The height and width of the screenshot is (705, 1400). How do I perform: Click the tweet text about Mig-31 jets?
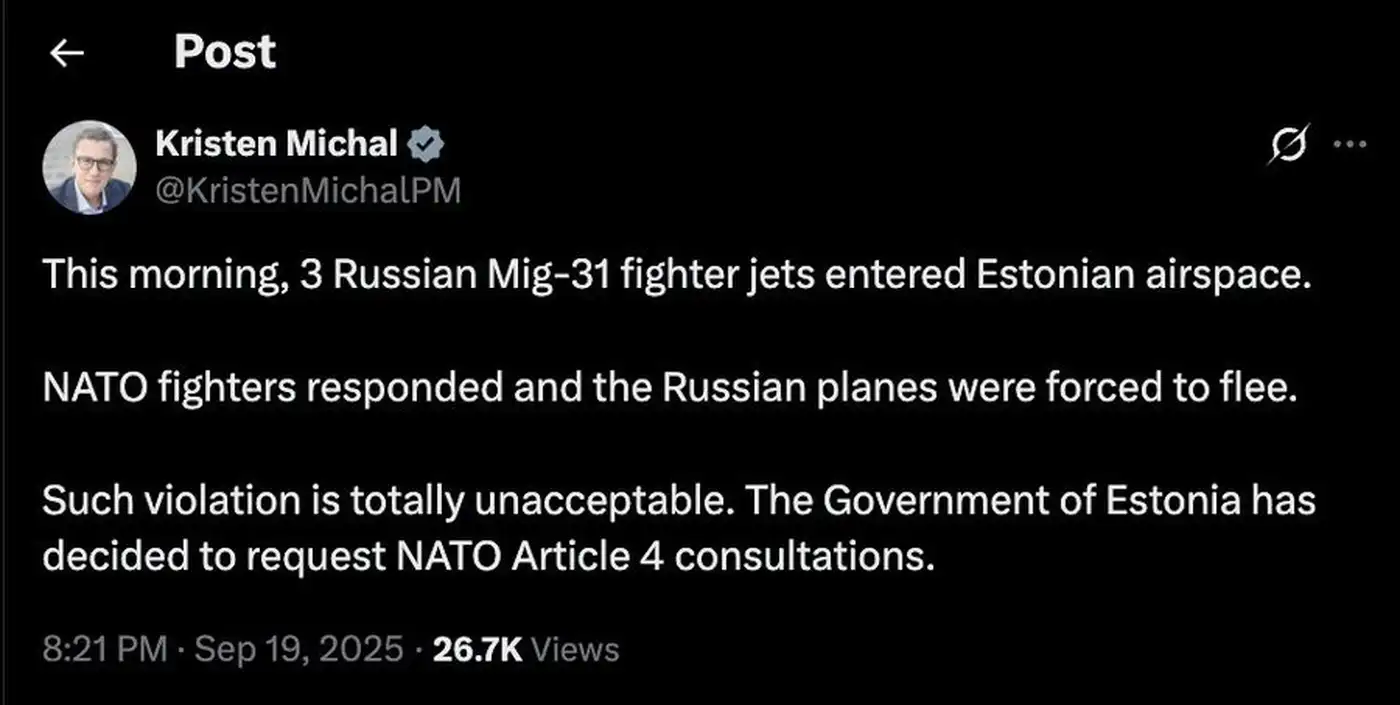[675, 273]
